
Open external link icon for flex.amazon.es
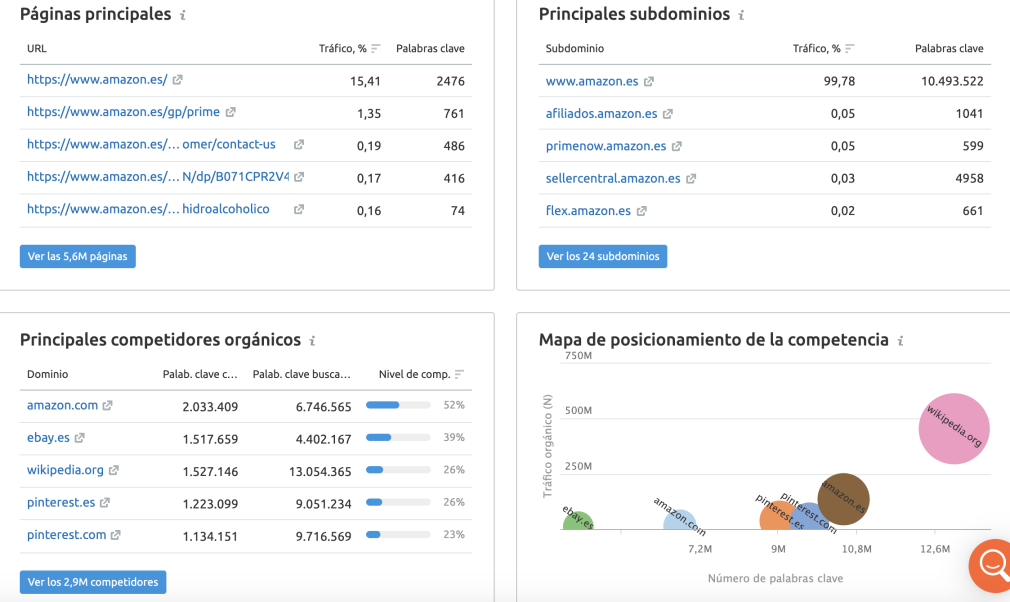coord(642,211)
